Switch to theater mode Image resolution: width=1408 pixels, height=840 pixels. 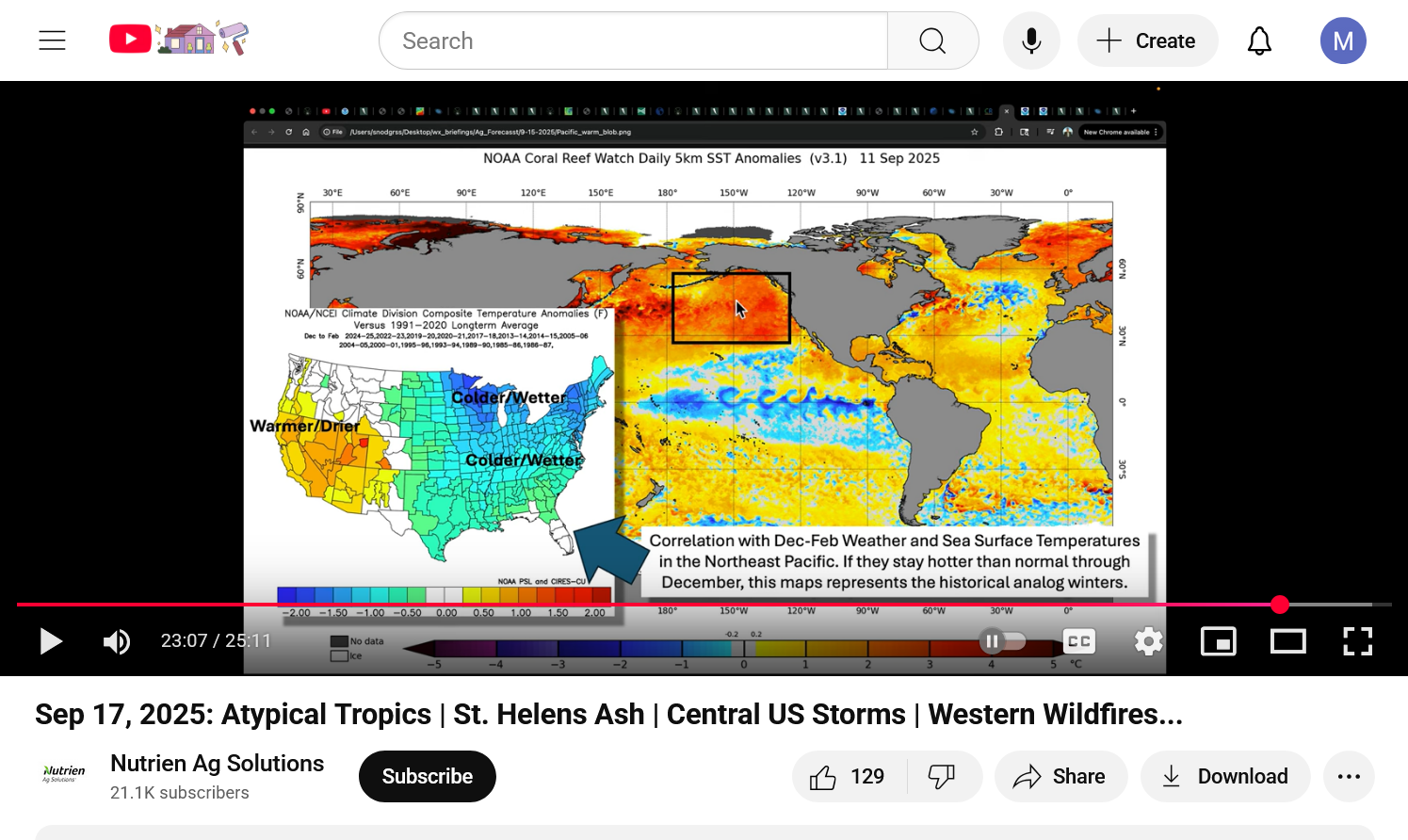[1287, 641]
